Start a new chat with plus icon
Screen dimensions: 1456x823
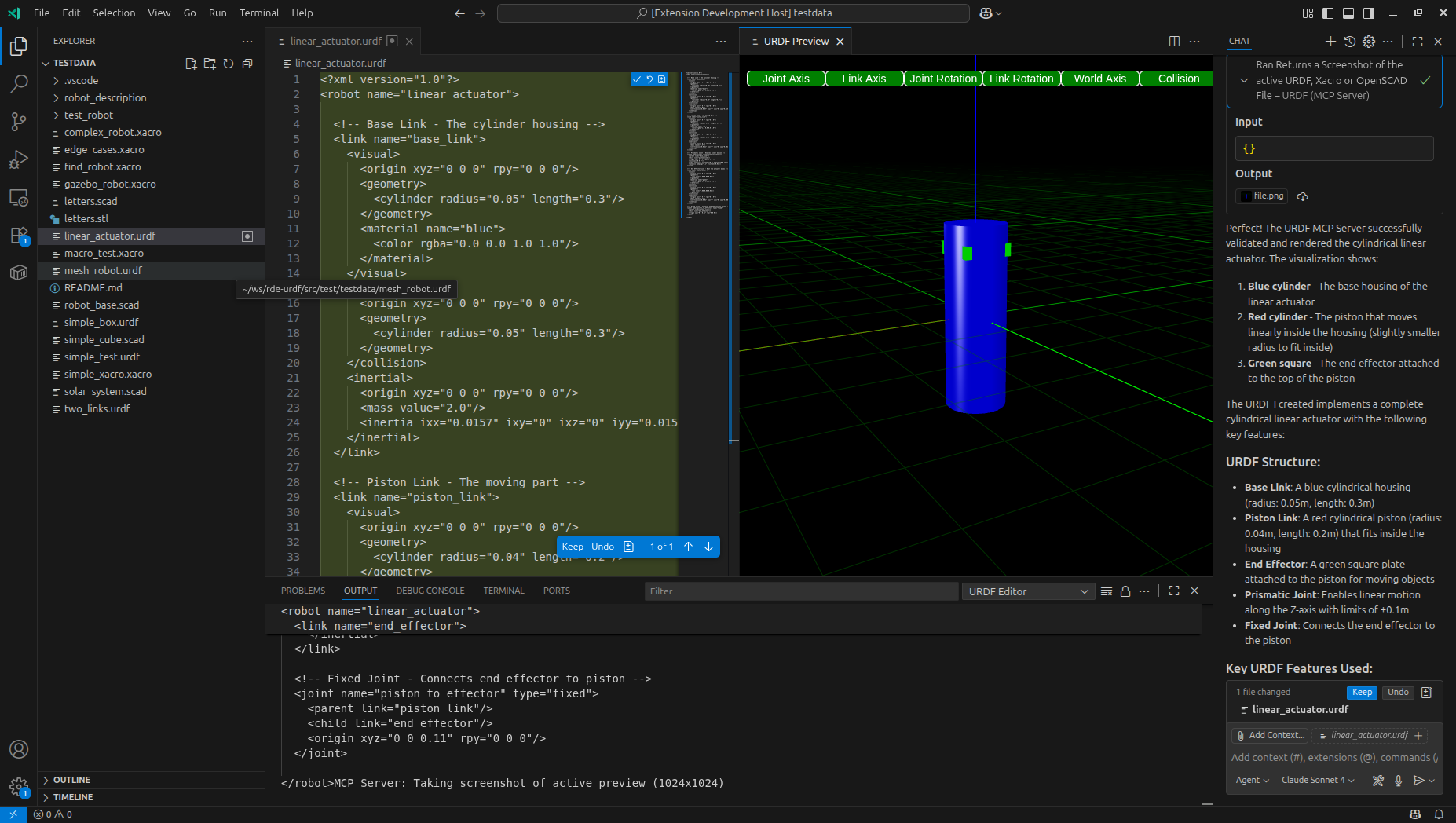[1330, 42]
